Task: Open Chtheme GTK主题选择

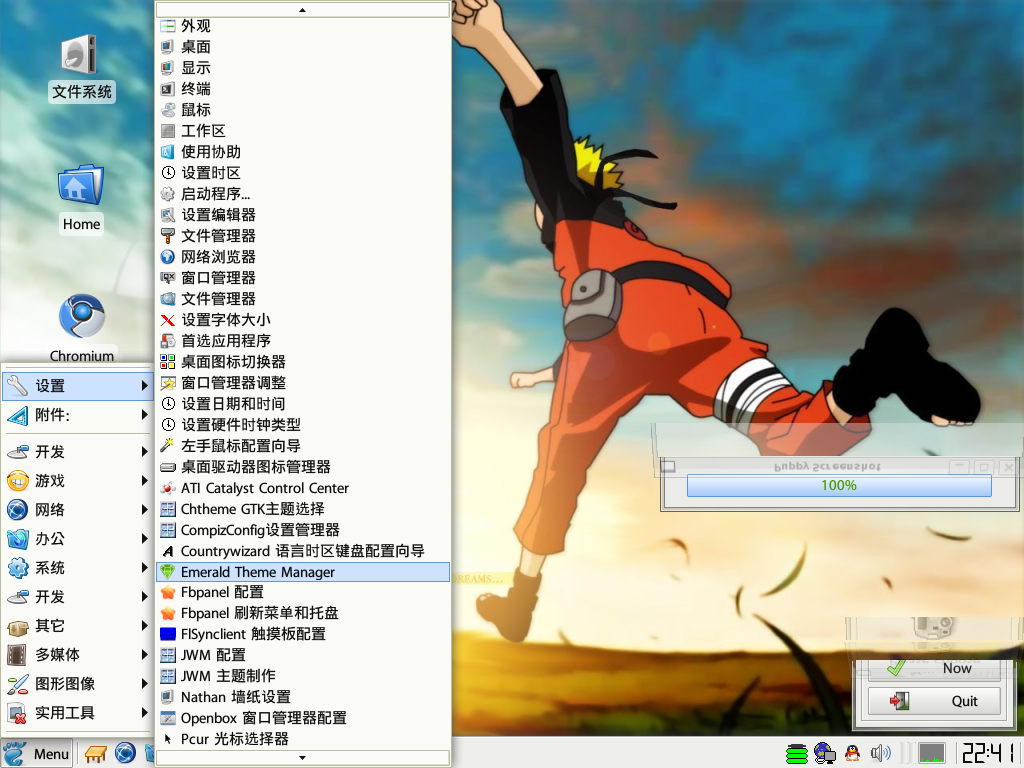Action: (x=303, y=509)
